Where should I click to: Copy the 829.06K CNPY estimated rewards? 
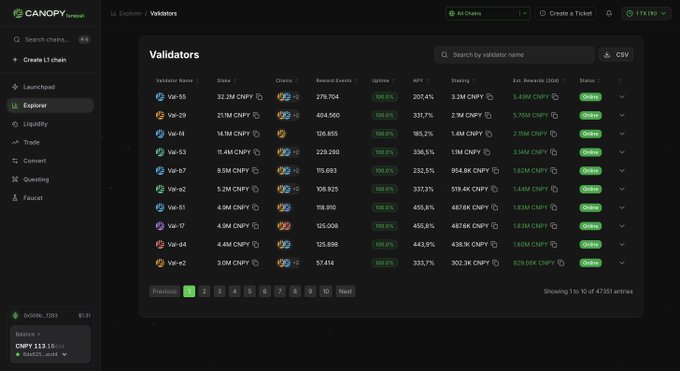point(561,263)
